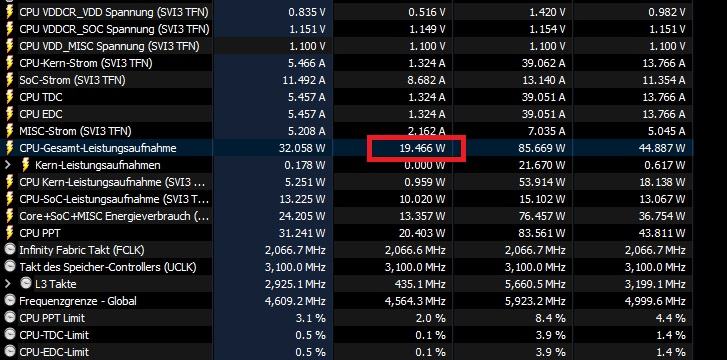Select the Takt des Speicher-Controllers (UCLK) label

click(x=108, y=267)
